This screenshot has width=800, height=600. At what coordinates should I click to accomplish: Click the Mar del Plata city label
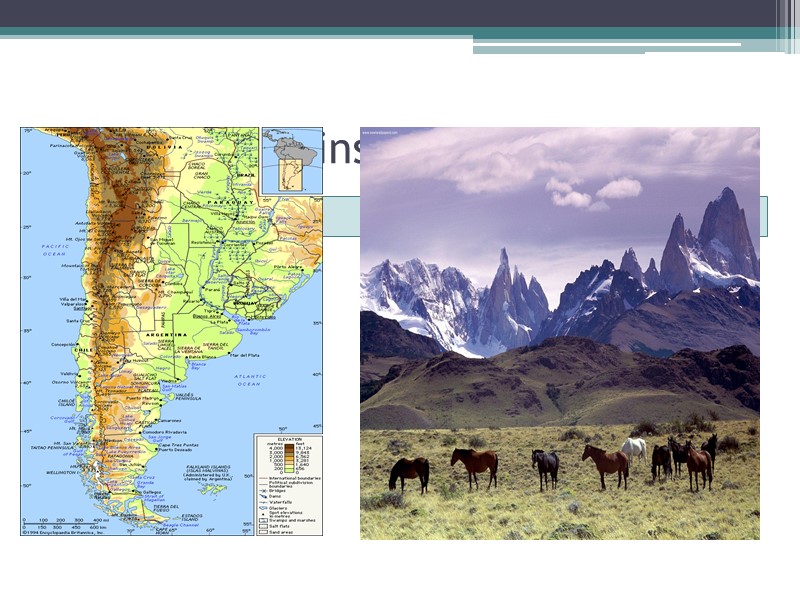point(245,355)
